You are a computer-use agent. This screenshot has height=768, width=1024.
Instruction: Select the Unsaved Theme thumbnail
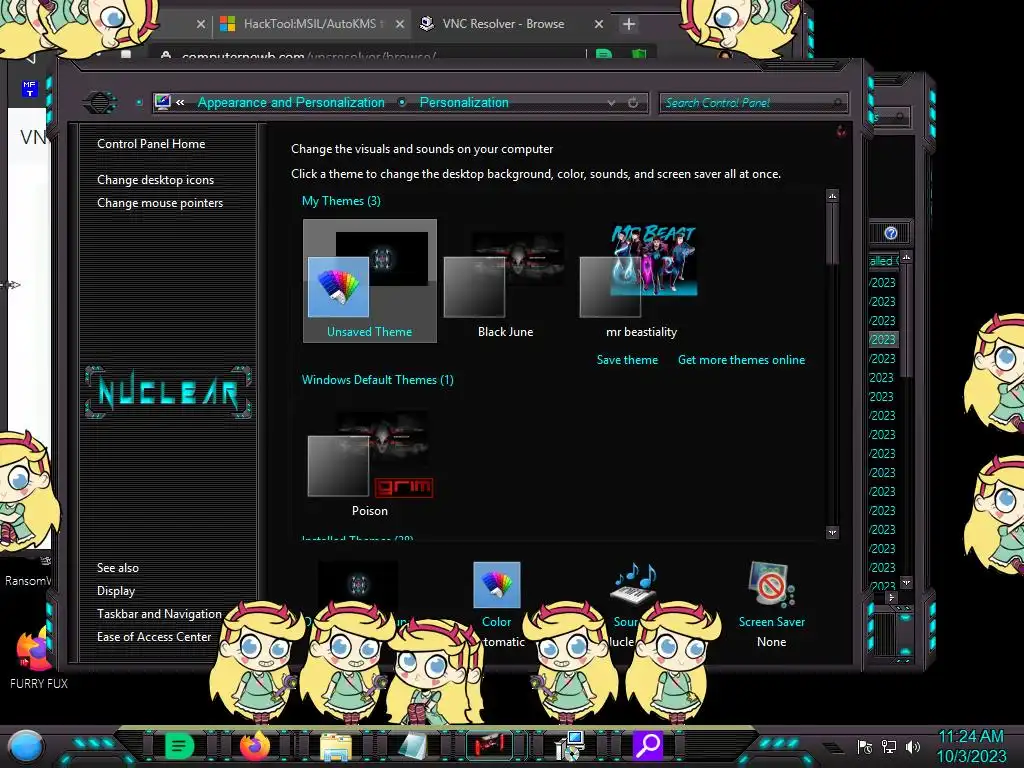pyautogui.click(x=370, y=281)
